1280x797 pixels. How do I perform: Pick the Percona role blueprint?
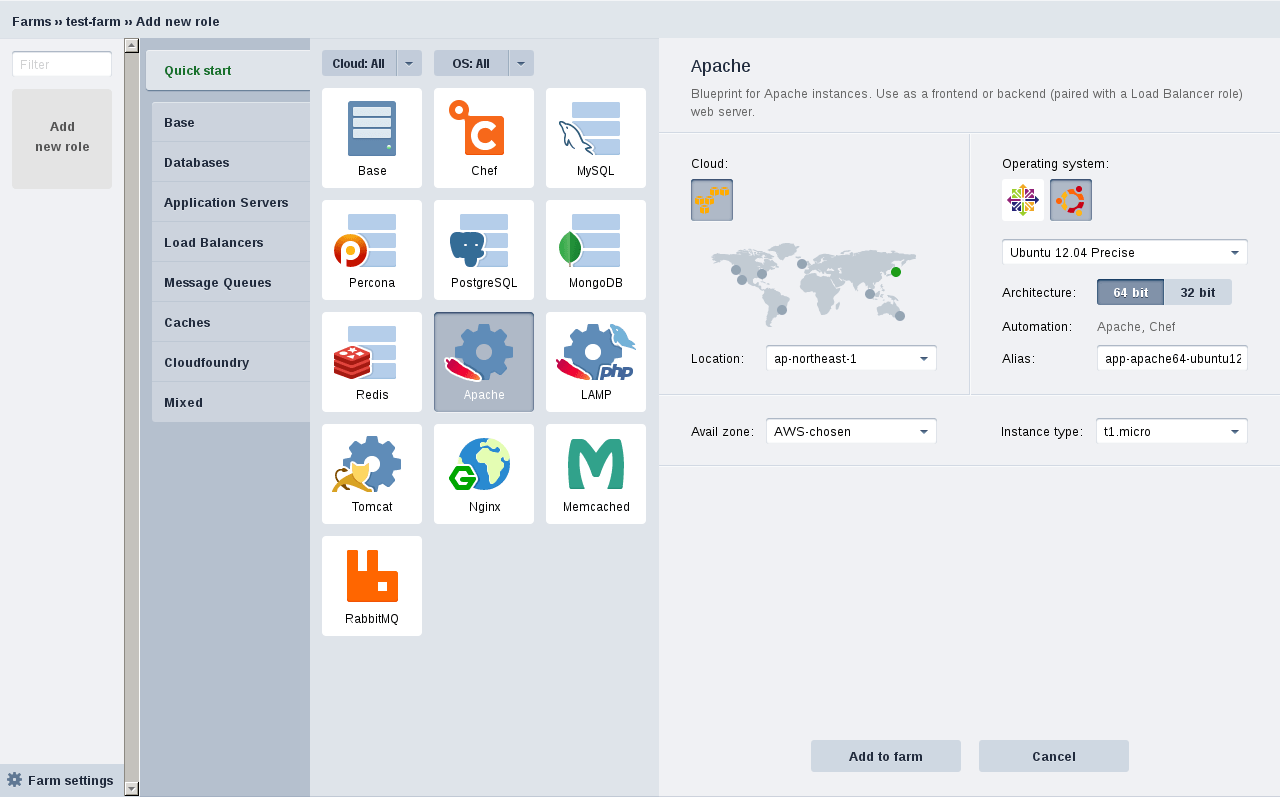(372, 250)
